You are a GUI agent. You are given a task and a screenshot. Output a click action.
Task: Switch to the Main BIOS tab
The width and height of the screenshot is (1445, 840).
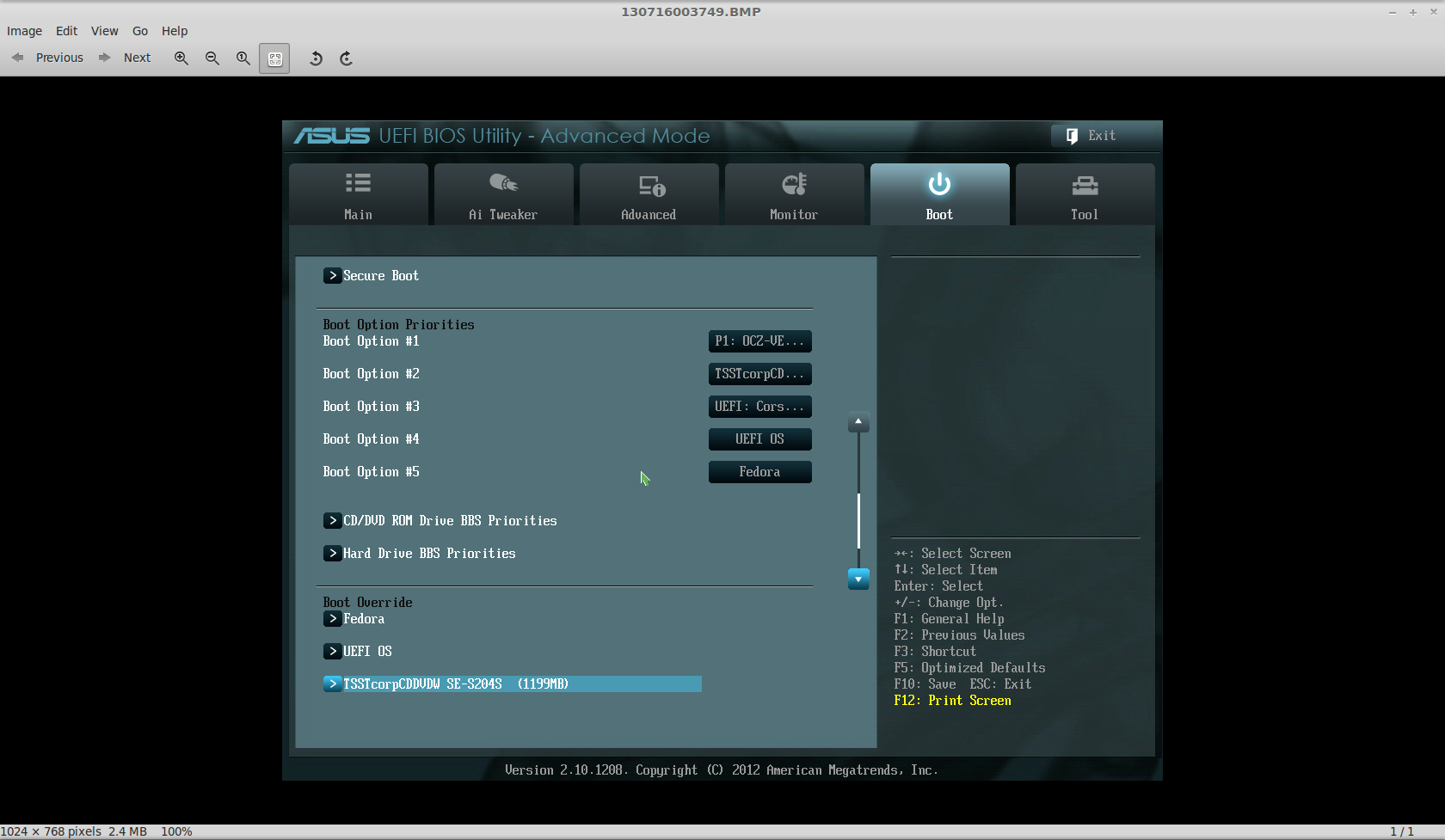[x=359, y=195]
